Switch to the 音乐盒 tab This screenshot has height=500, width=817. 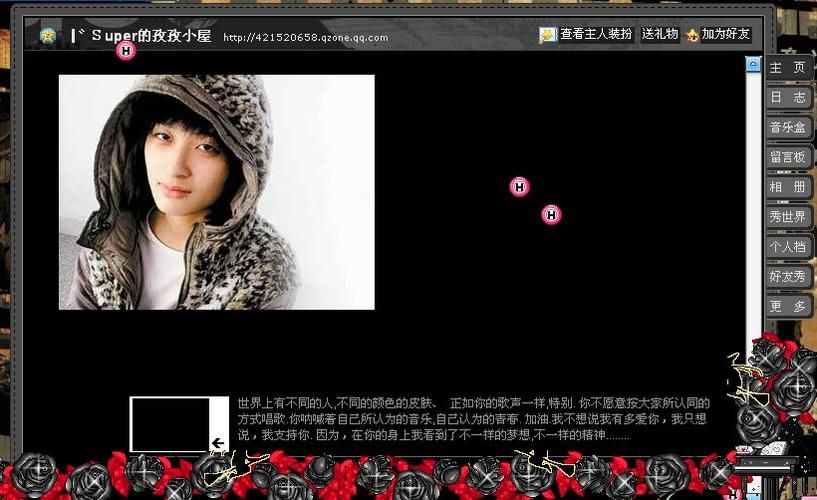[x=788, y=128]
